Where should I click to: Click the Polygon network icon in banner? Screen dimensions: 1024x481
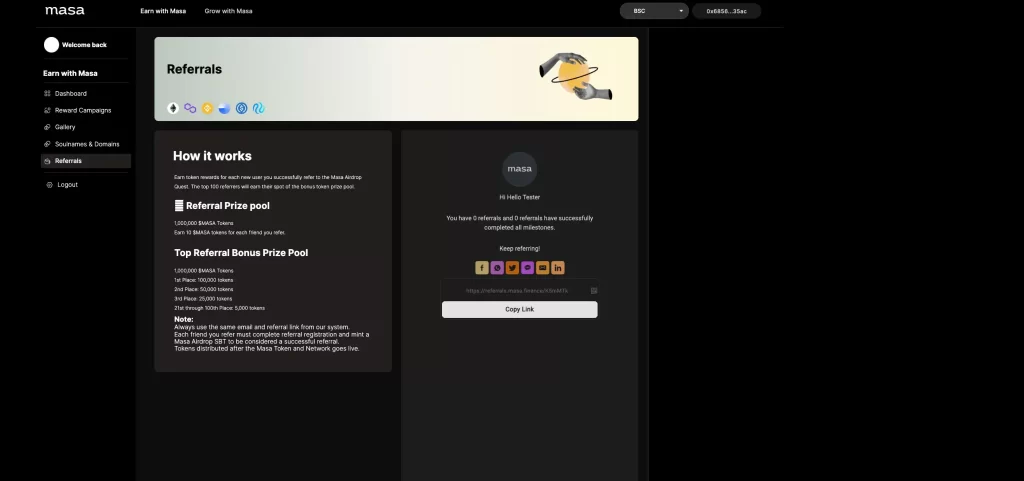(x=190, y=108)
